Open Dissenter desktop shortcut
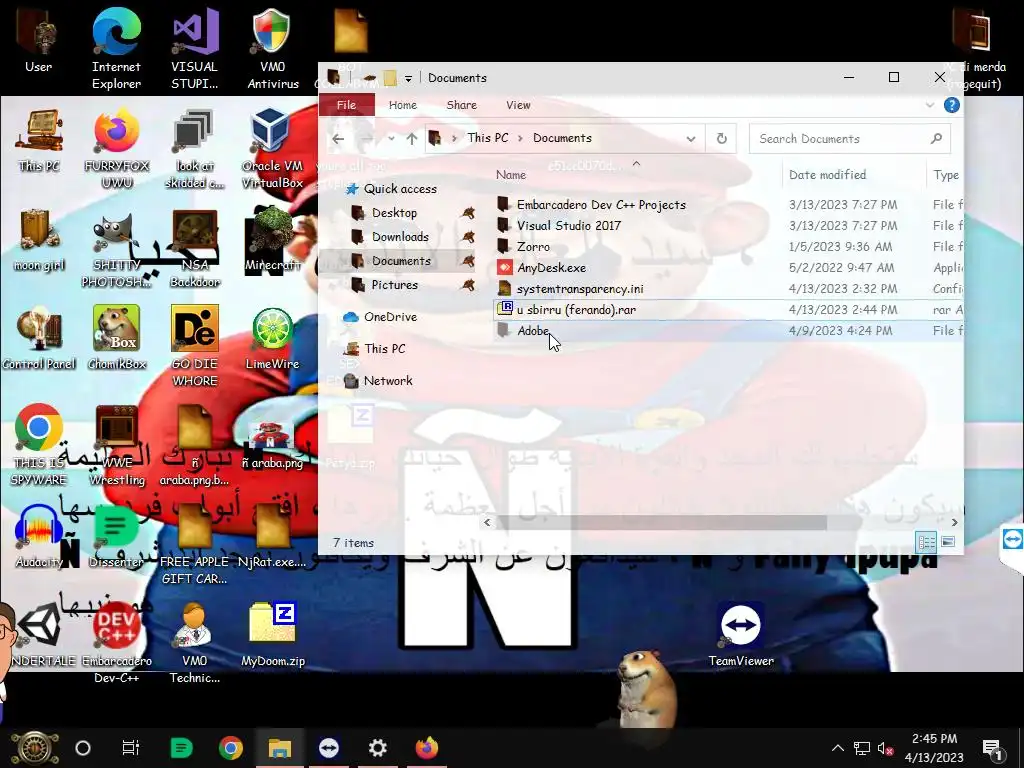 116,536
